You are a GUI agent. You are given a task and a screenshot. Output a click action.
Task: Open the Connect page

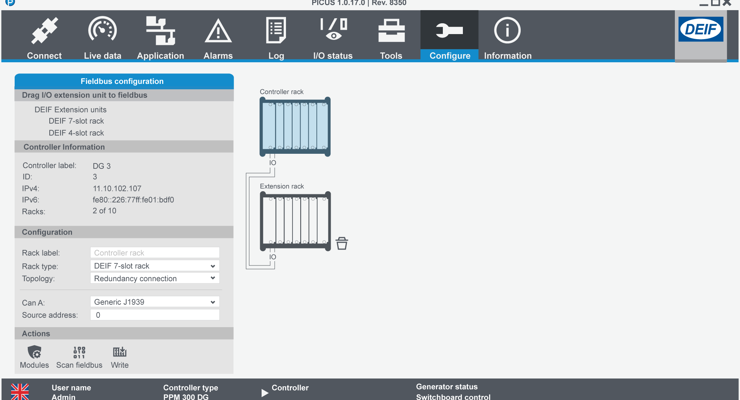coord(44,38)
